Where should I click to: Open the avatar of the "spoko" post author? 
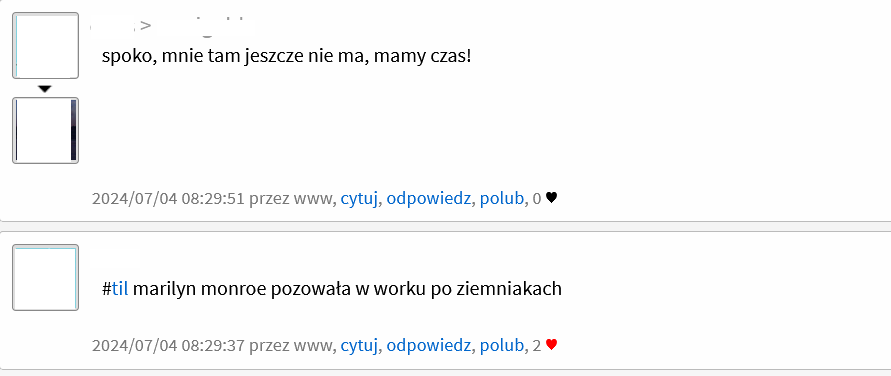click(x=45, y=45)
